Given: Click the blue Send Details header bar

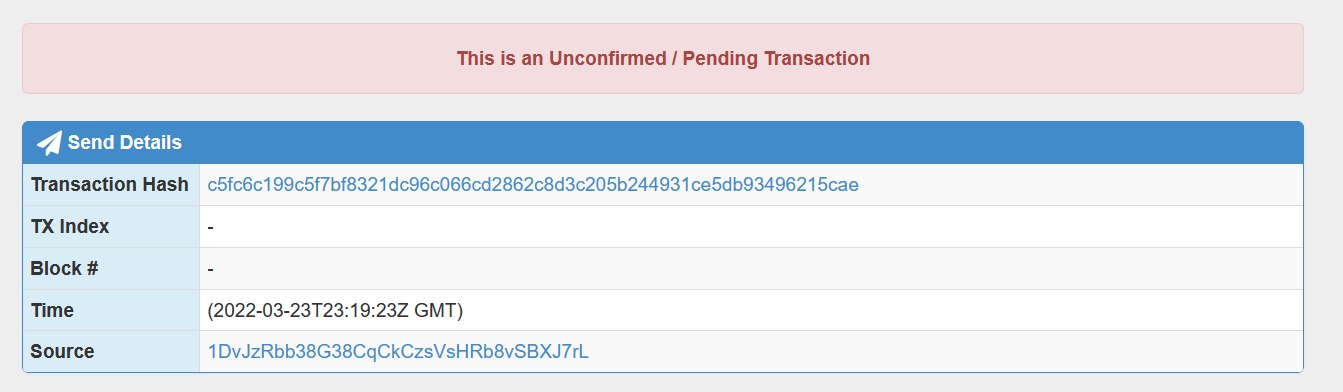Looking at the screenshot, I should pos(663,143).
